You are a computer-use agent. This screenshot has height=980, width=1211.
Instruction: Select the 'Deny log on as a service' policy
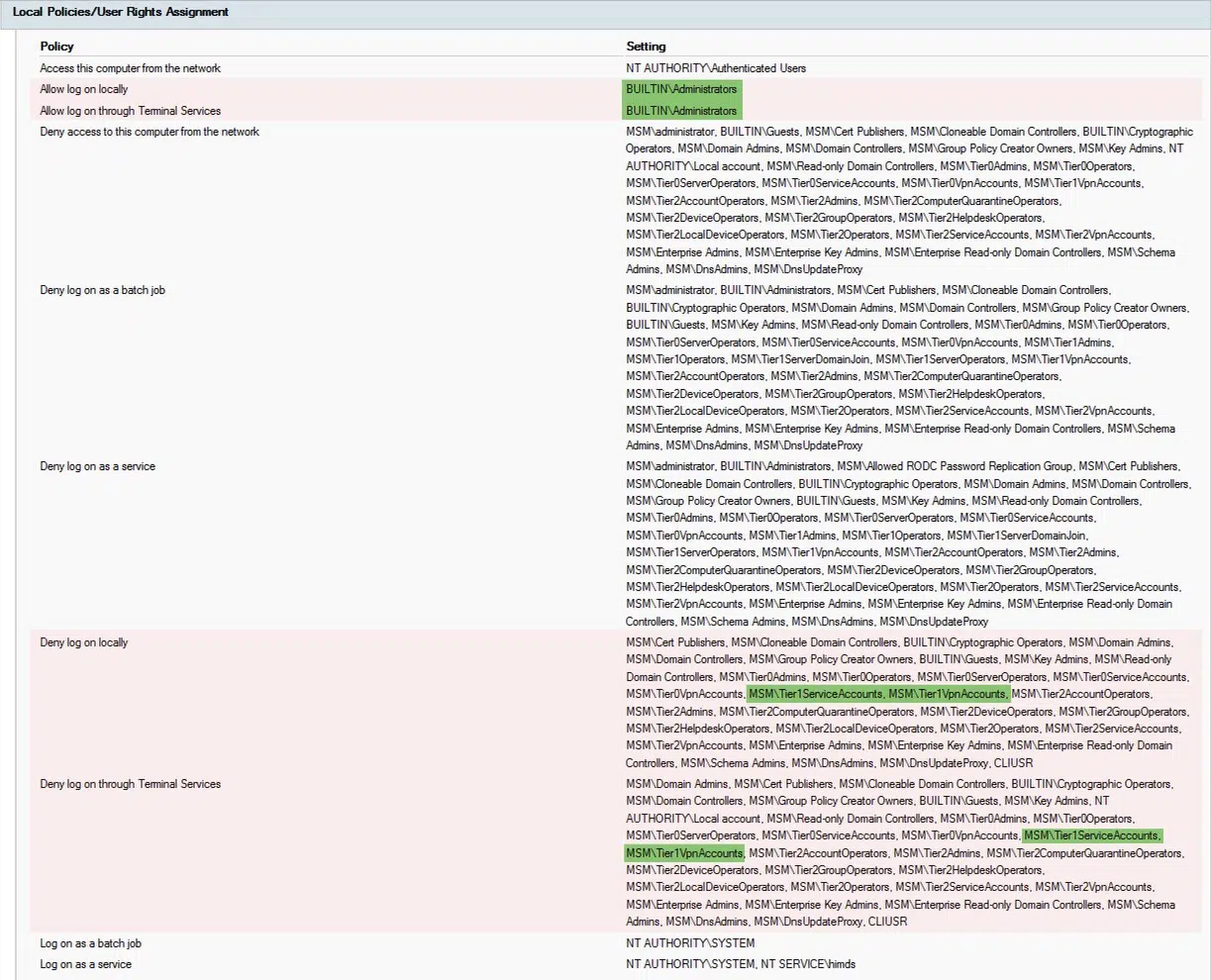pos(97,466)
